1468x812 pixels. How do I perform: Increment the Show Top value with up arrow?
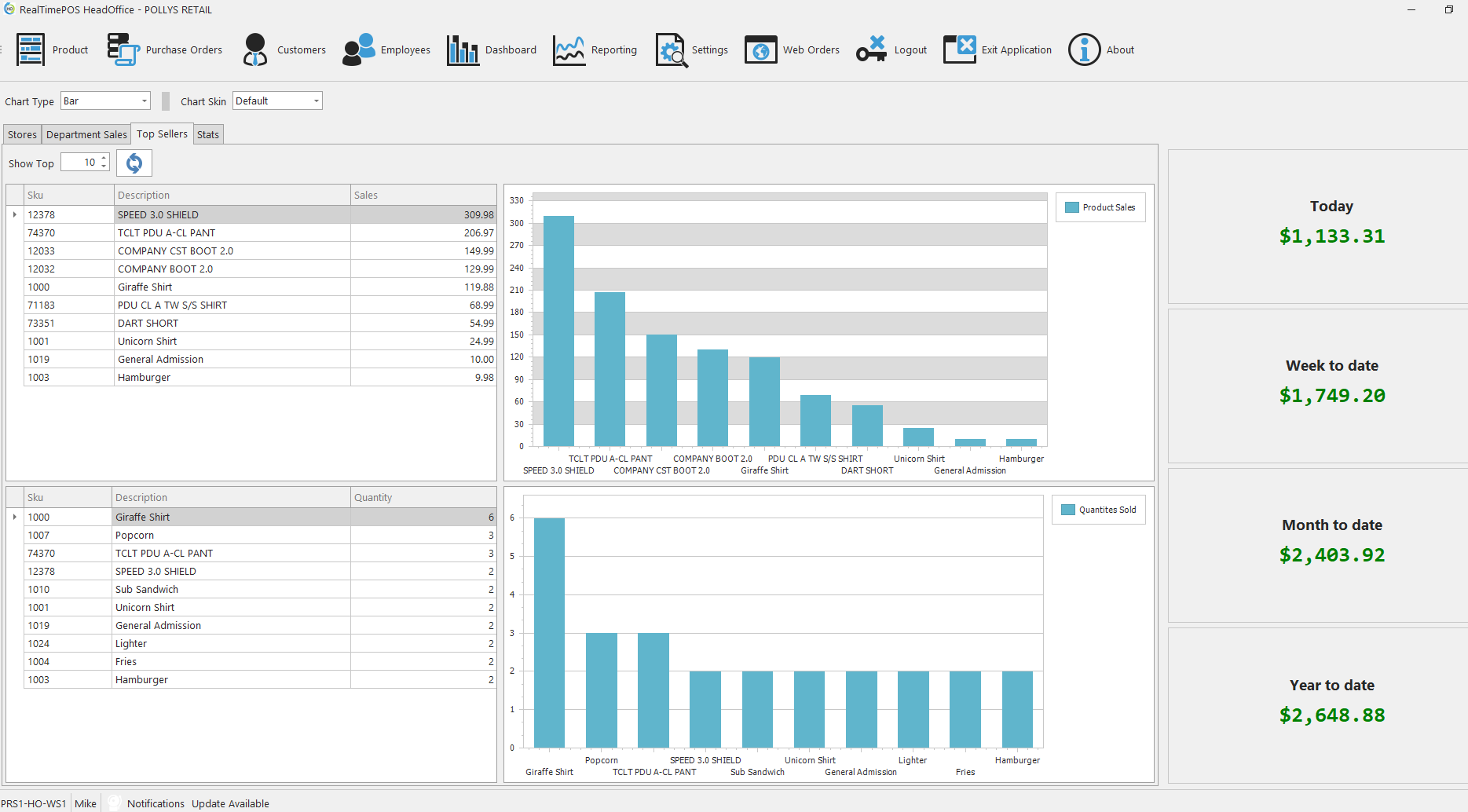click(103, 158)
